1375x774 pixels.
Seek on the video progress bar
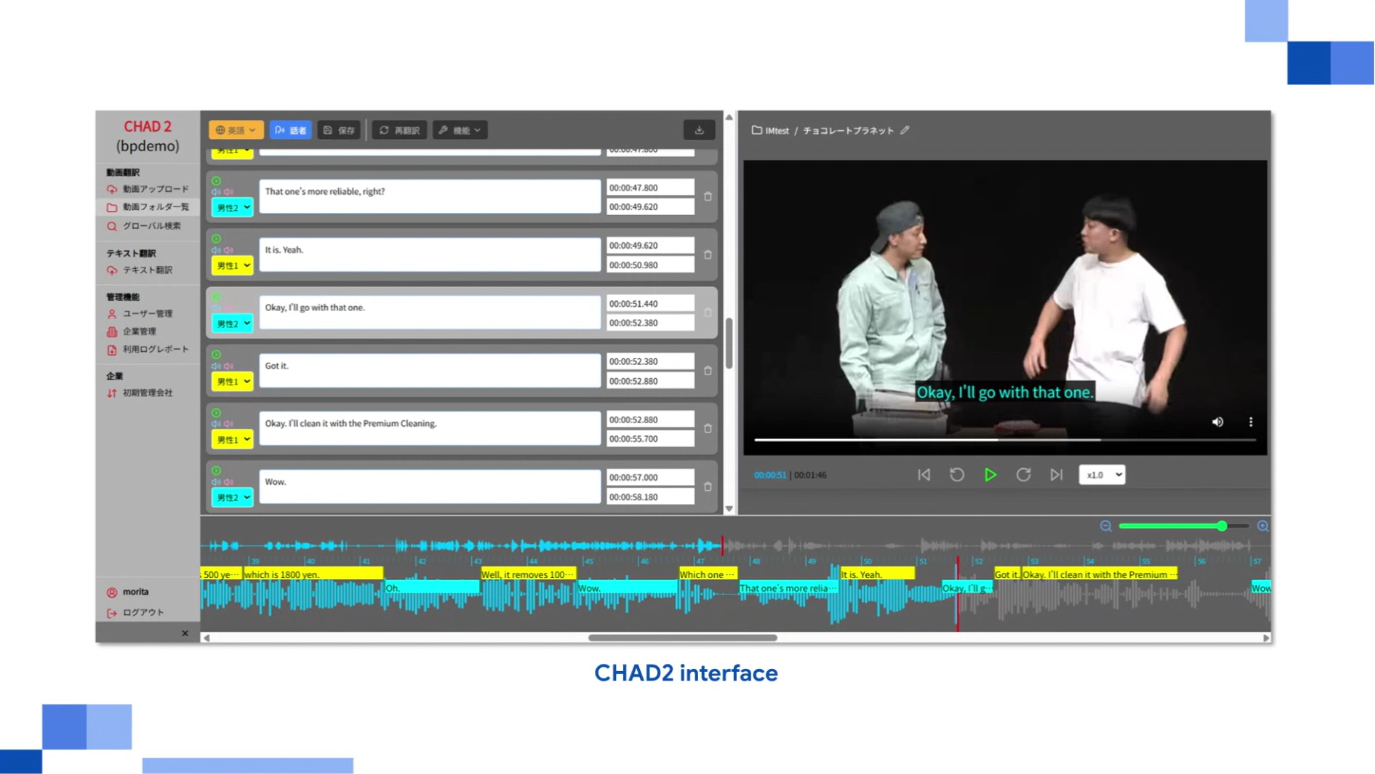pyautogui.click(x=1005, y=439)
